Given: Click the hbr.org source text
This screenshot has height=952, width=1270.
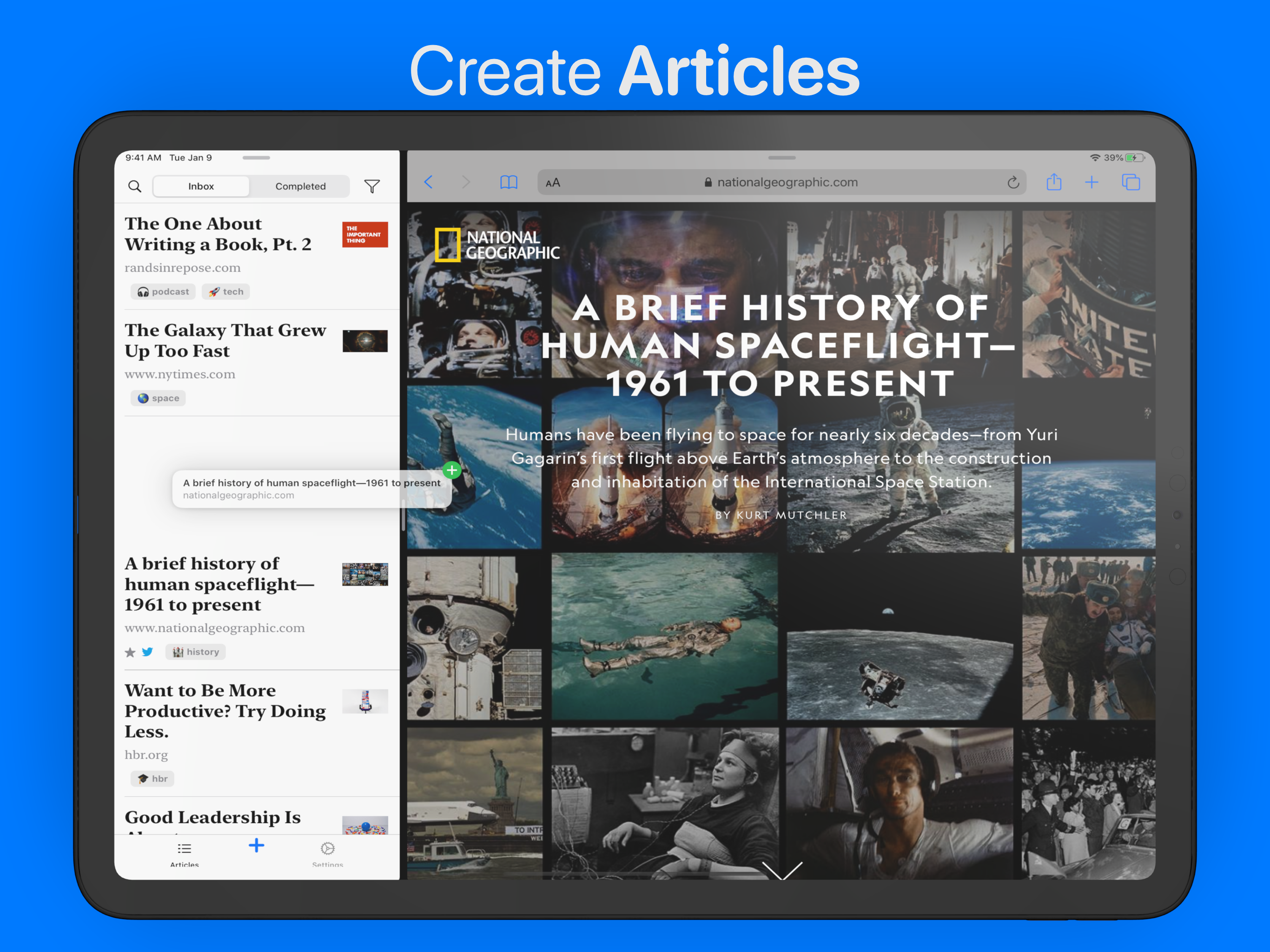Looking at the screenshot, I should (146, 755).
